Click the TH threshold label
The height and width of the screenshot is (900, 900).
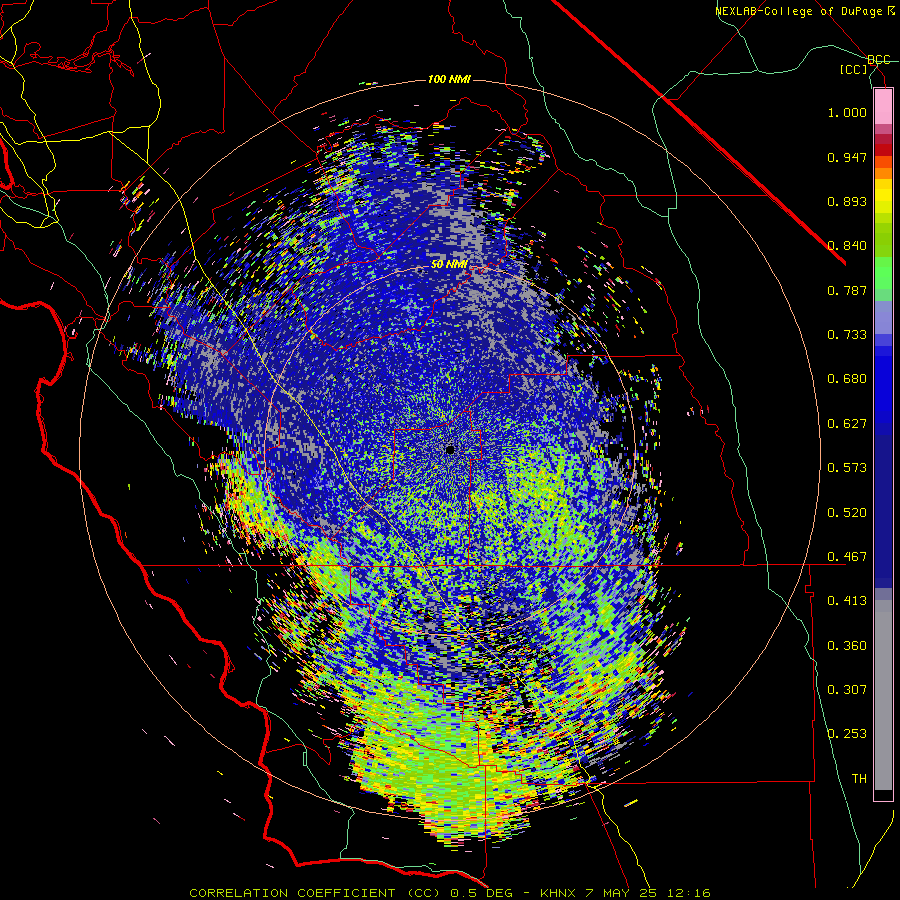click(859, 779)
